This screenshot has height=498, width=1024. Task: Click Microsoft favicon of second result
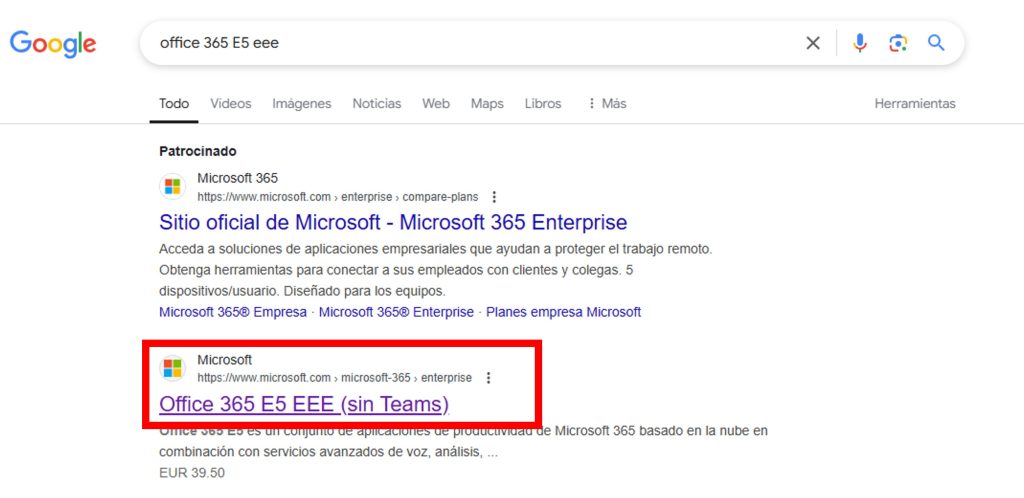(173, 368)
